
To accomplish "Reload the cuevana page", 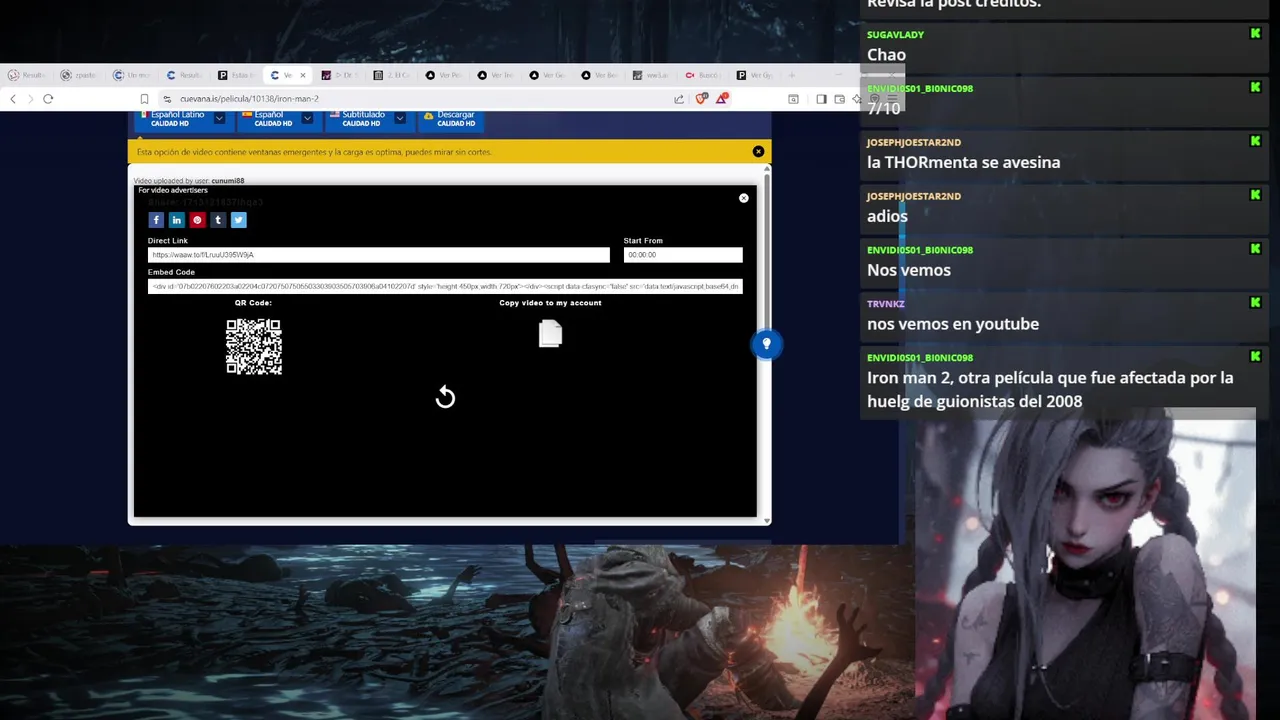I will 48,99.
